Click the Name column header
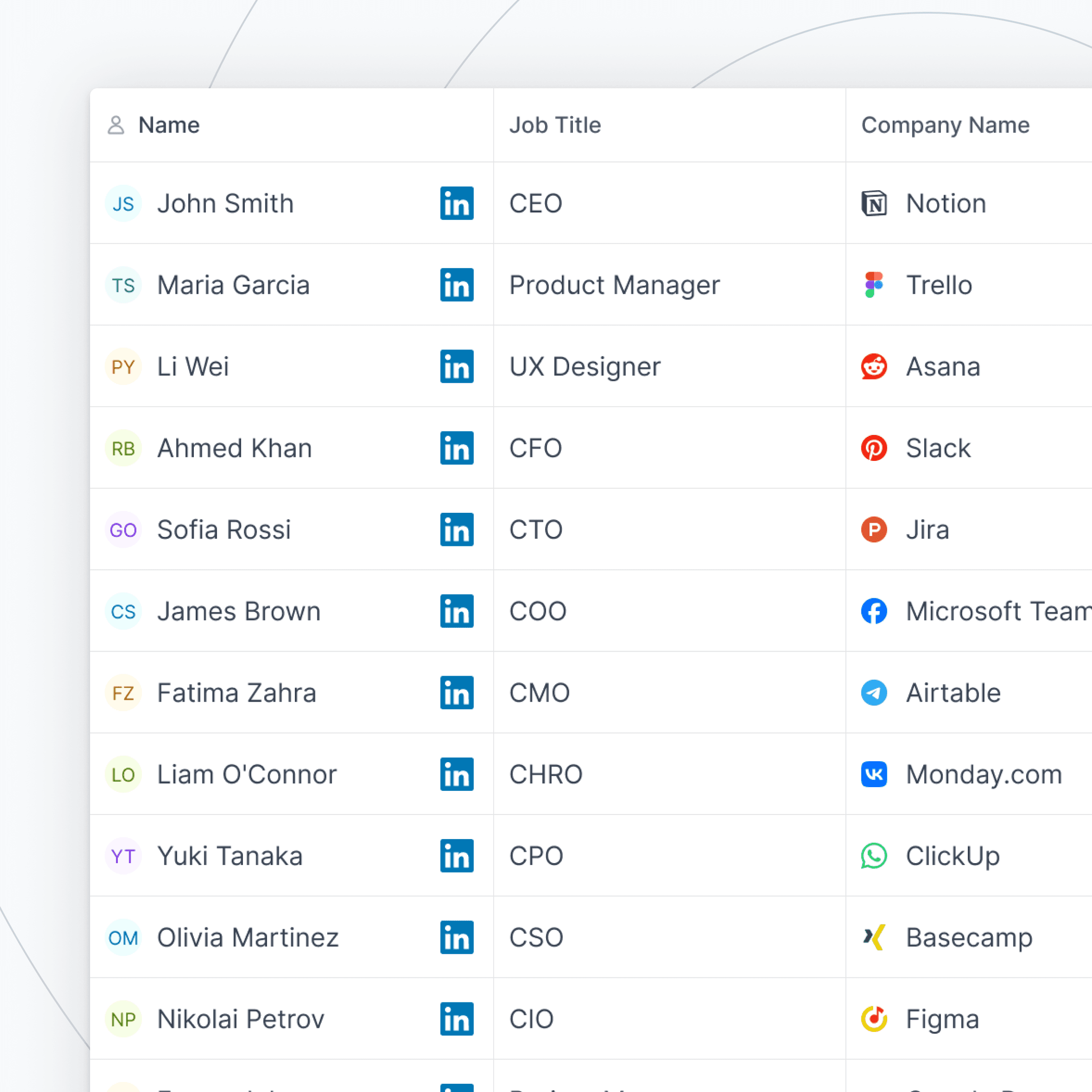This screenshot has width=1092, height=1092. pyautogui.click(x=169, y=125)
